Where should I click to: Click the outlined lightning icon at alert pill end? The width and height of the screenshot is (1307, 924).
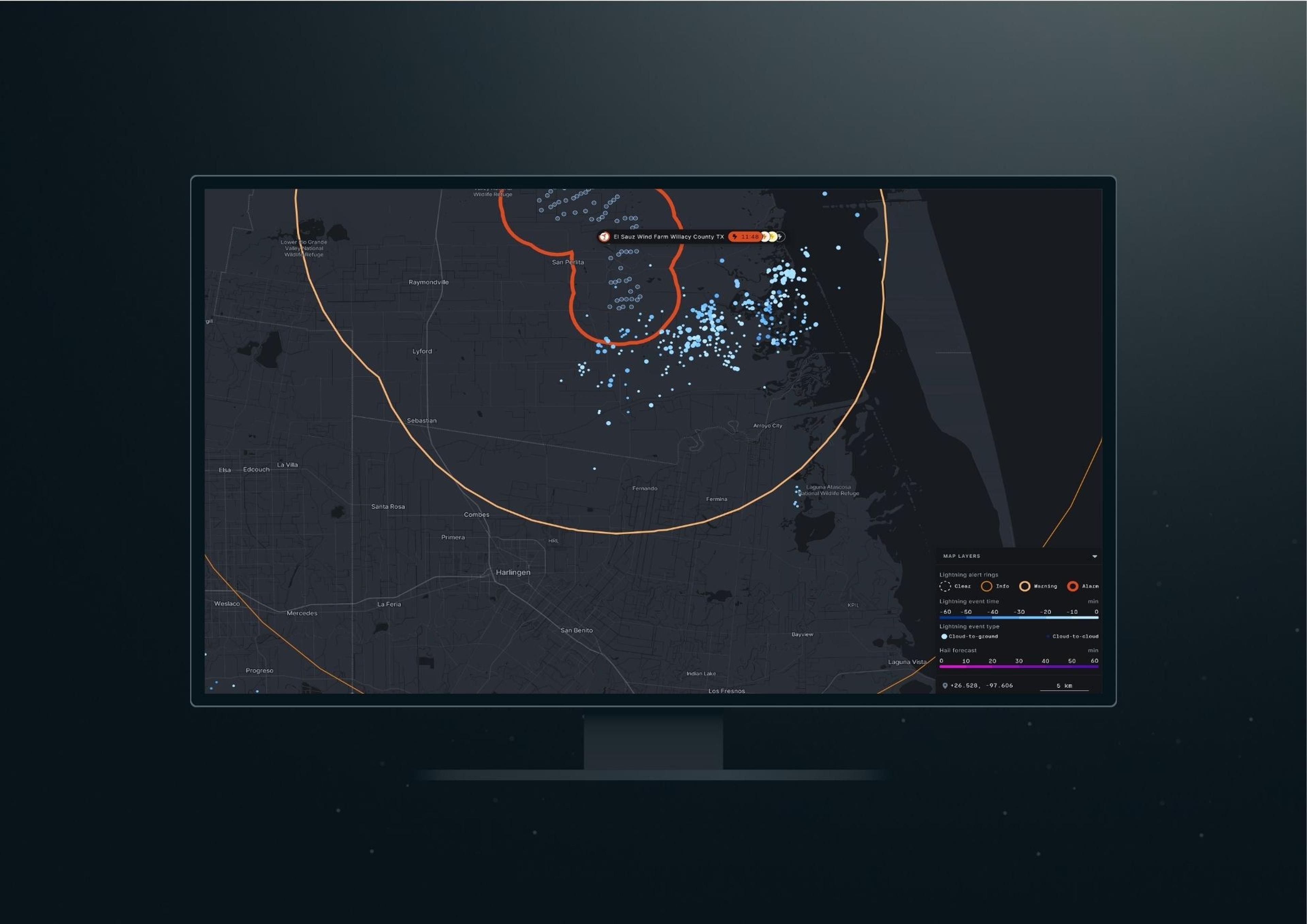(x=780, y=237)
